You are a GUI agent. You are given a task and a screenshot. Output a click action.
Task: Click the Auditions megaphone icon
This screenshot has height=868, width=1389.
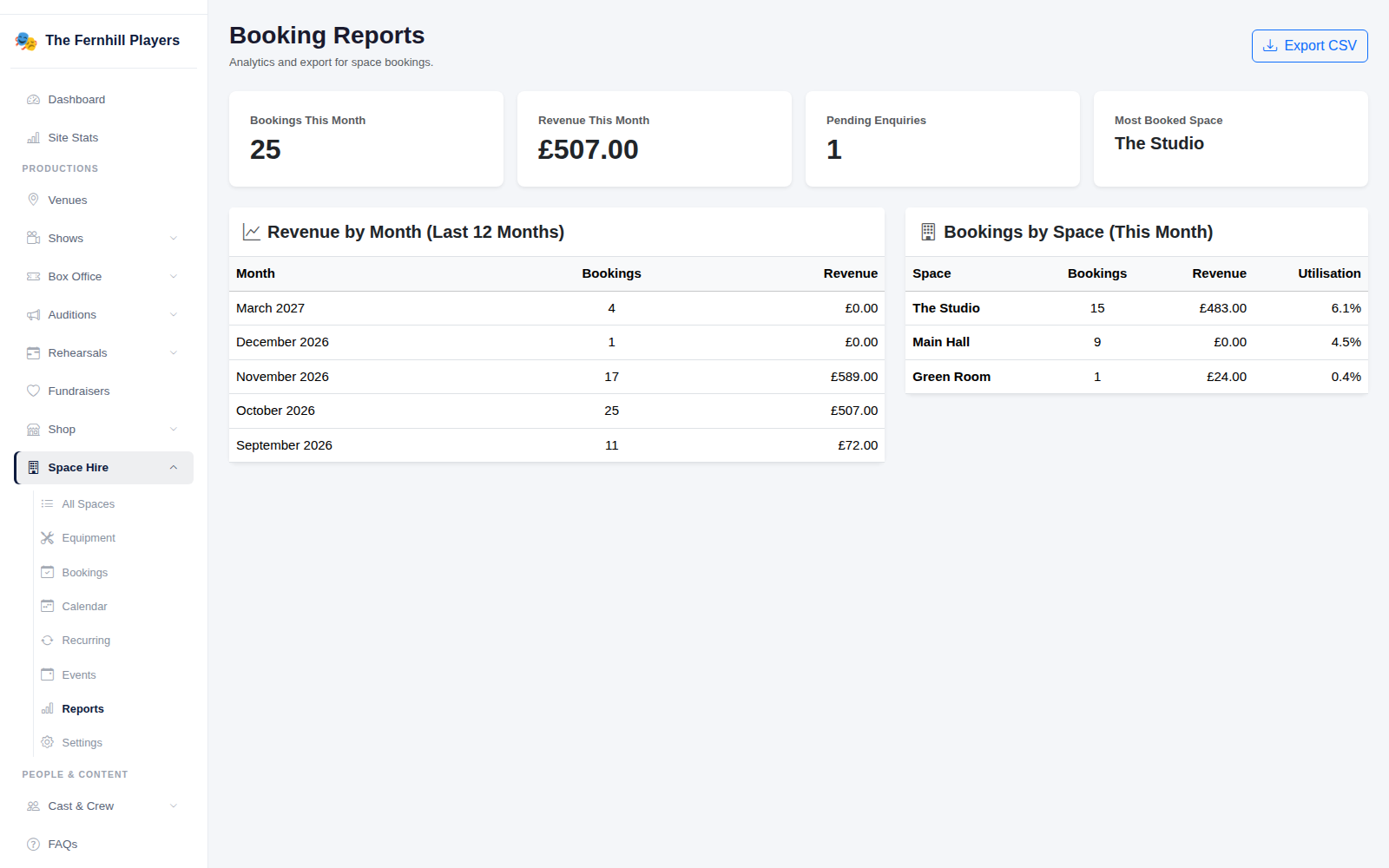coord(33,315)
